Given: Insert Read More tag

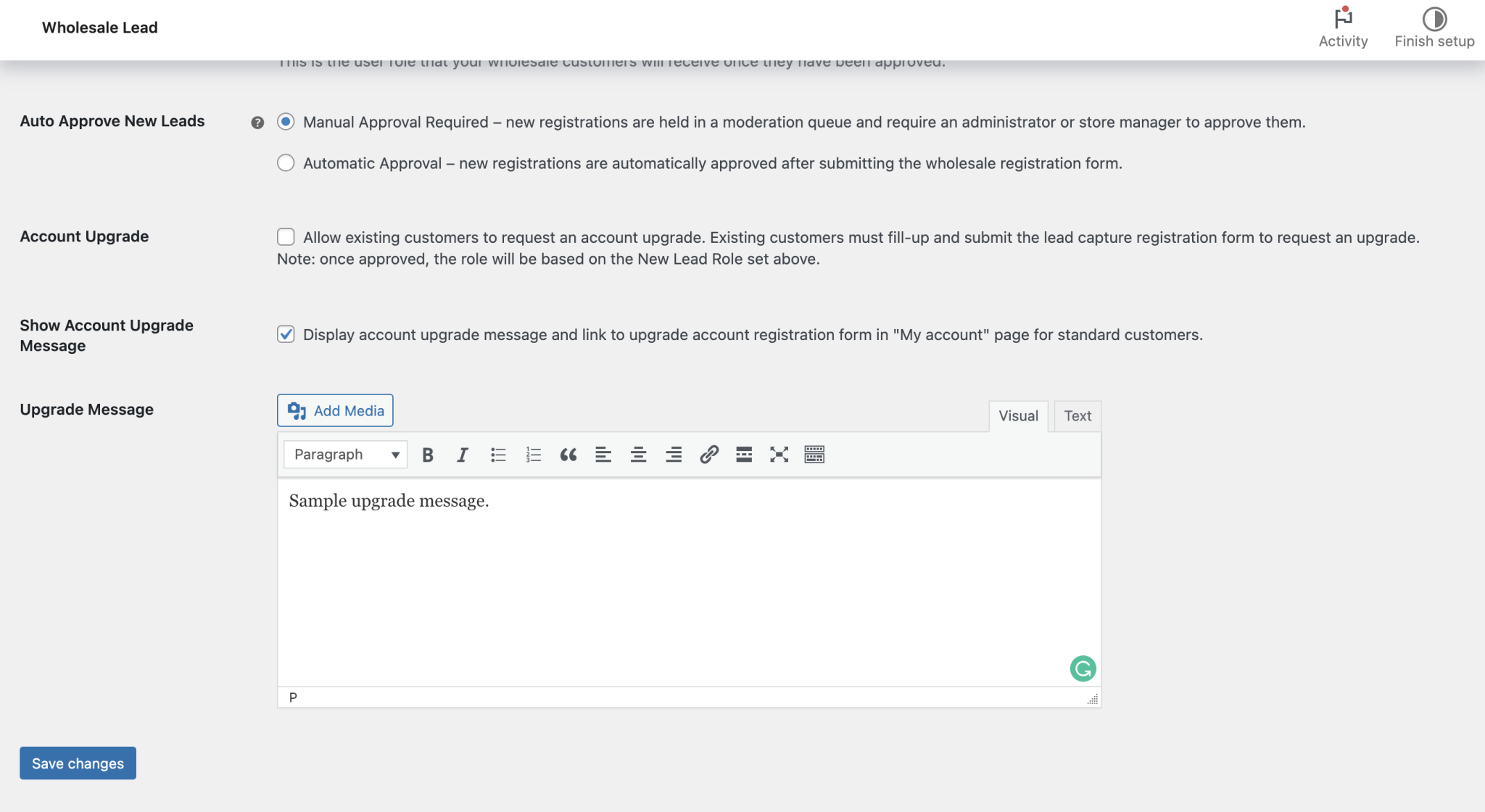Looking at the screenshot, I should point(744,455).
